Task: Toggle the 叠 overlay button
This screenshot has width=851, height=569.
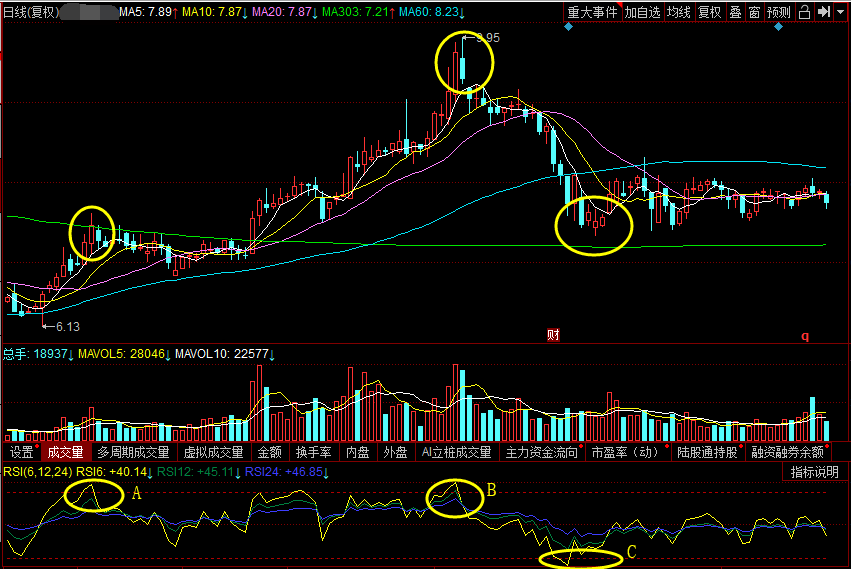Action: [x=735, y=13]
